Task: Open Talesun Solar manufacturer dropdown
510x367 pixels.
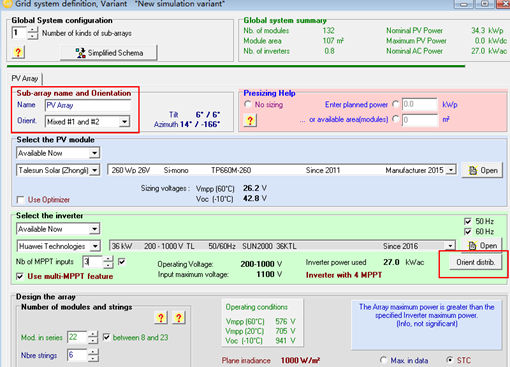Action: [95, 170]
